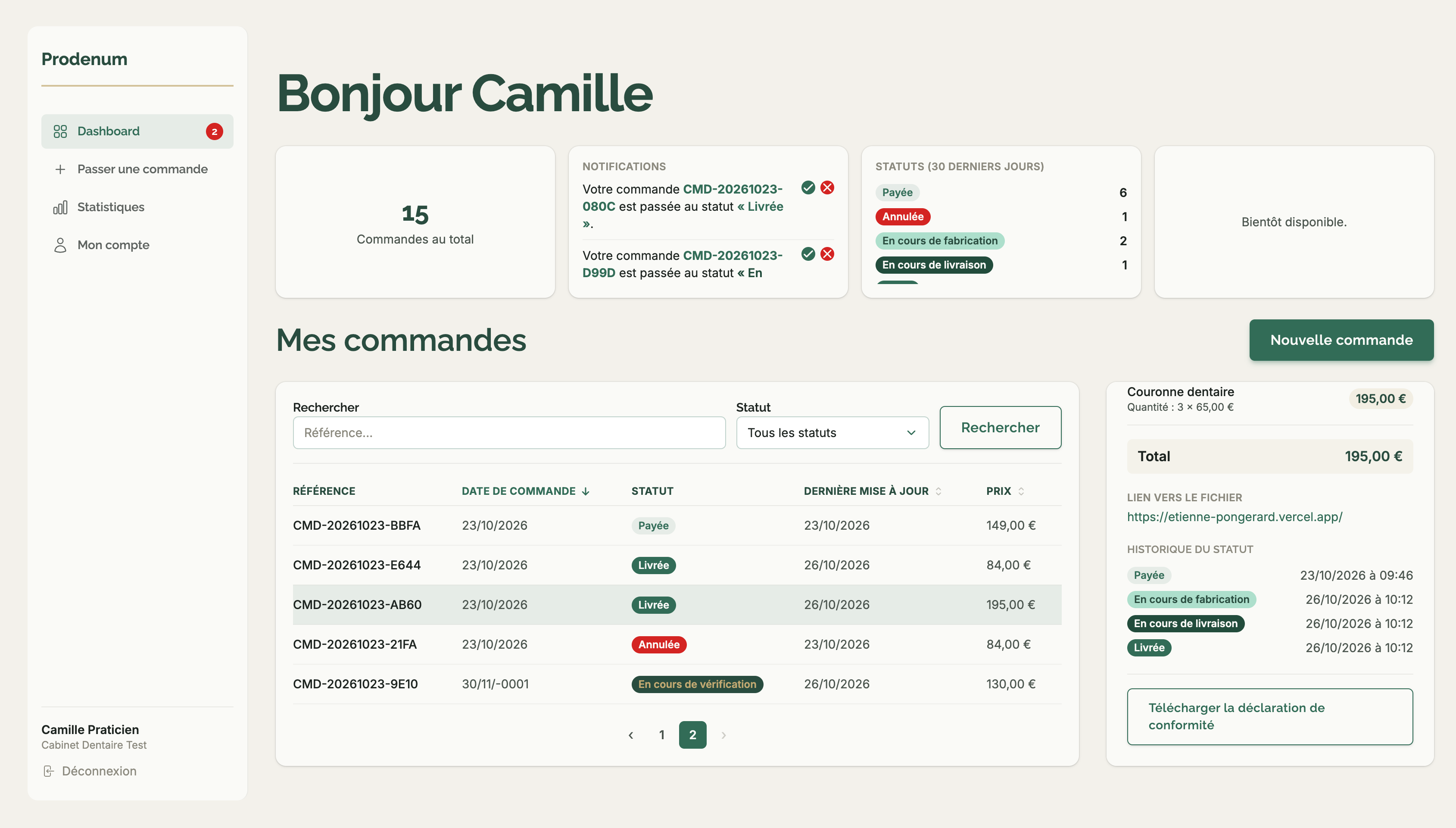Select order row CMD-20261023-21FA
The image size is (1456, 828).
tap(677, 644)
